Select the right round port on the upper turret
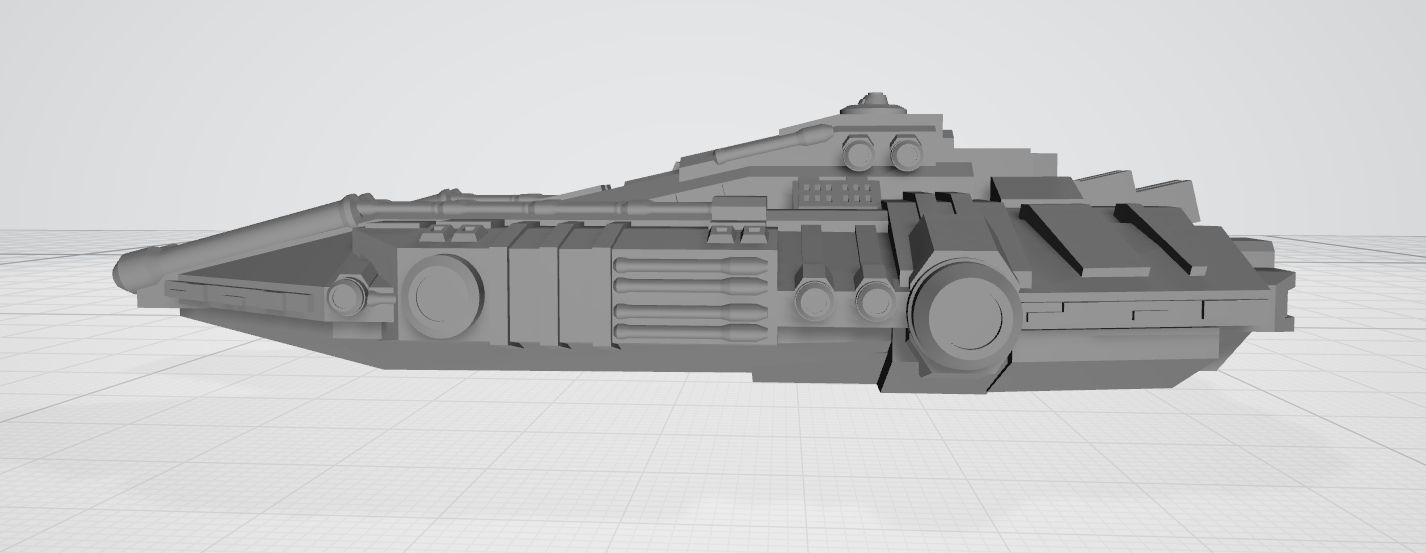The width and height of the screenshot is (1426, 553). pyautogui.click(x=905, y=153)
